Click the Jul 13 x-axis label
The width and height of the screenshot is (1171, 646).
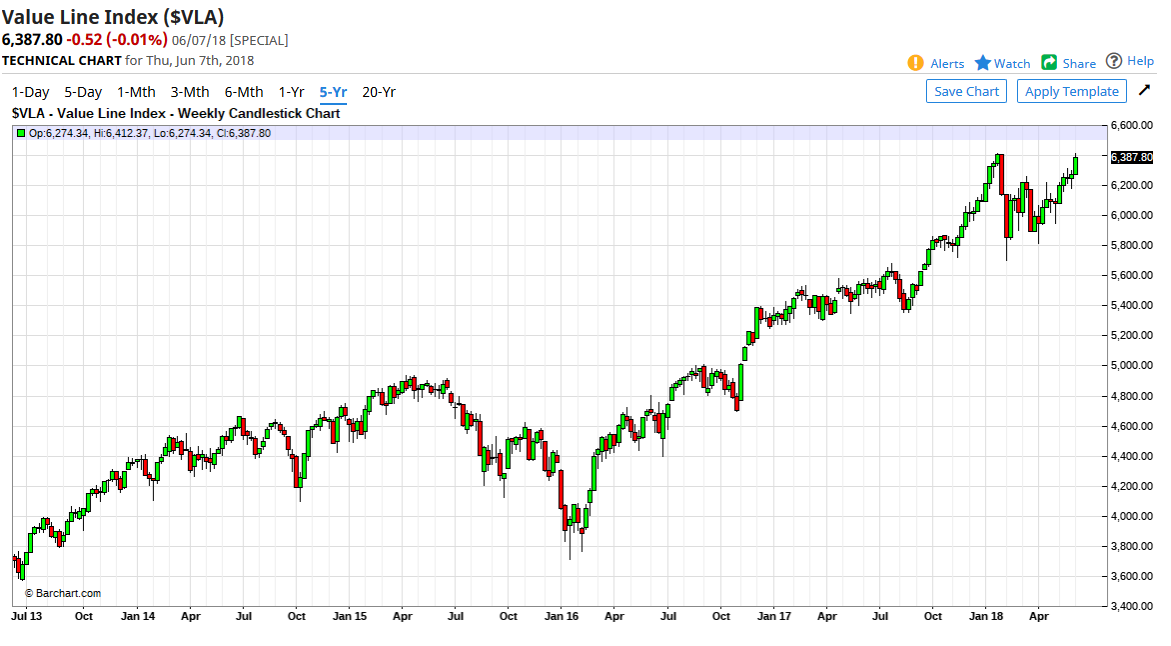(27, 616)
